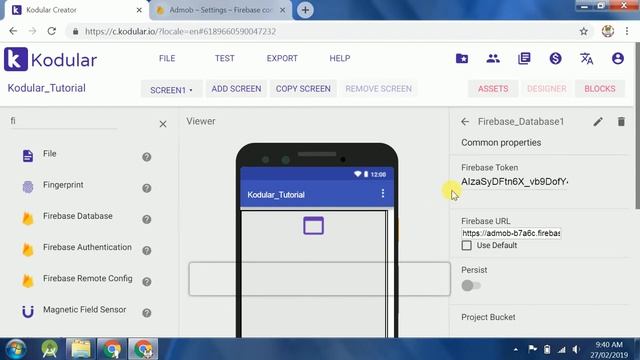Open the account profile icon
Image resolution: width=640 pixels, height=360 pixels.
point(618,59)
